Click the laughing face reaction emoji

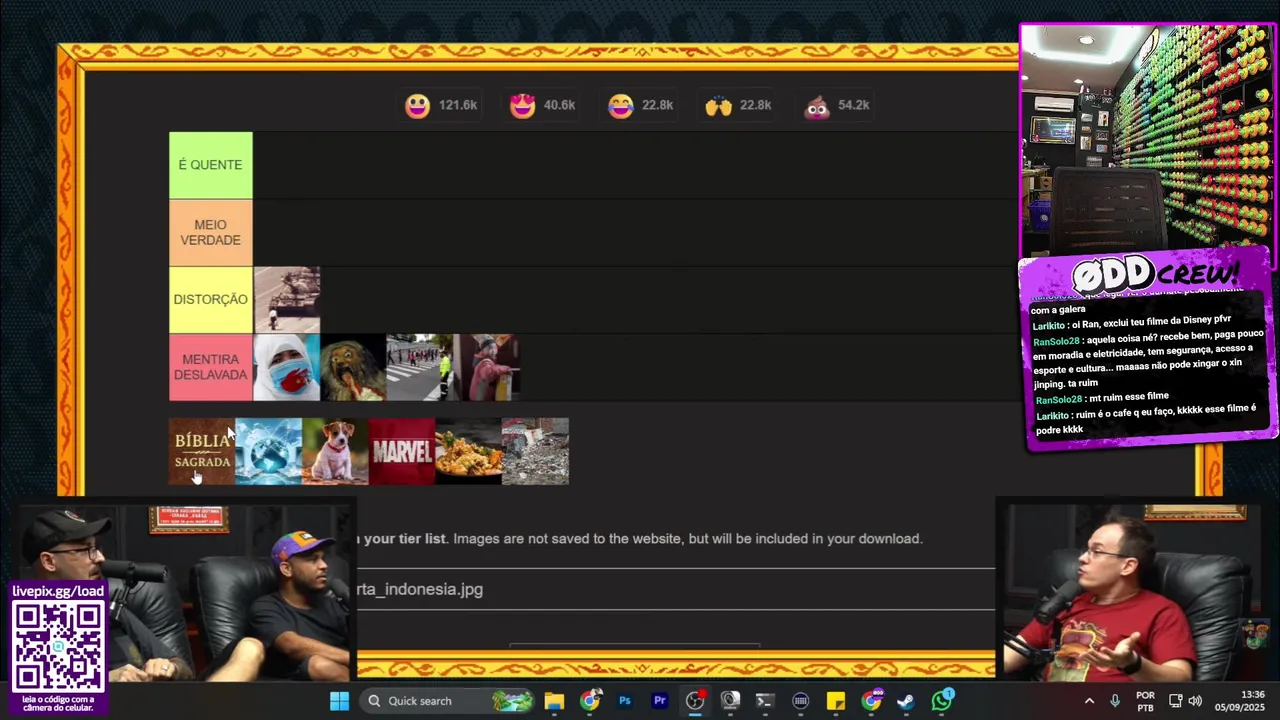point(621,105)
